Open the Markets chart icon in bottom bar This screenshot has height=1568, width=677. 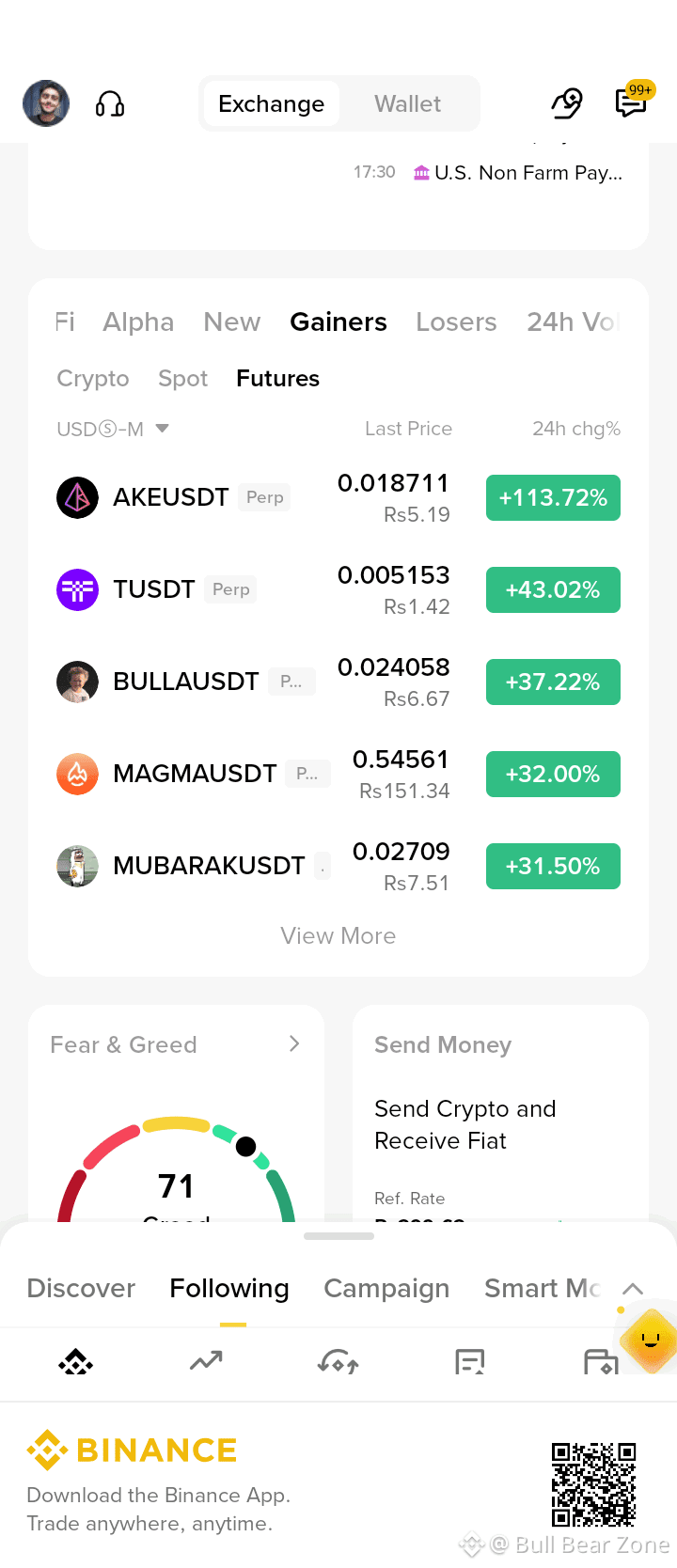pos(206,1360)
